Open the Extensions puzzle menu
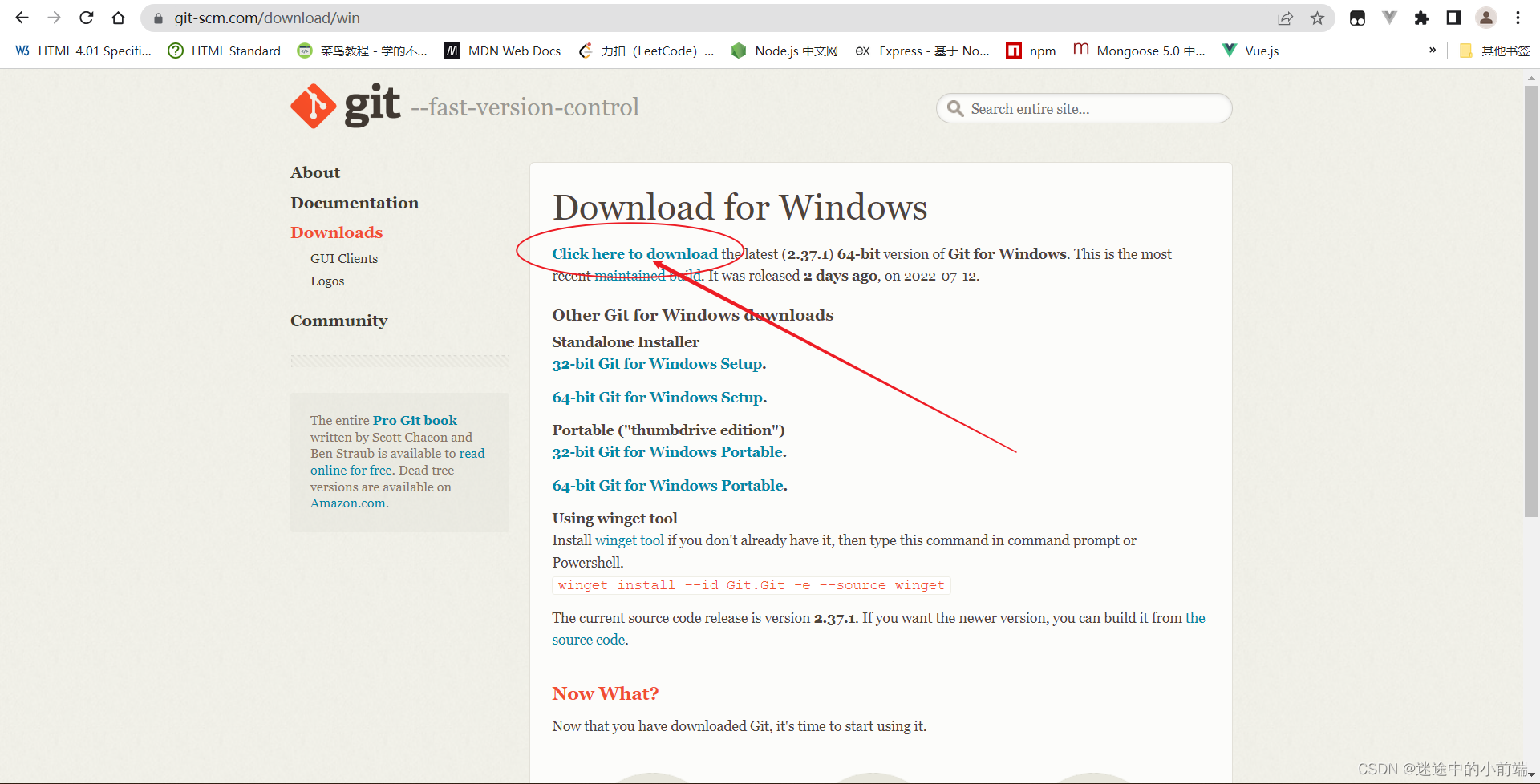This screenshot has height=784, width=1540. pyautogui.click(x=1421, y=18)
